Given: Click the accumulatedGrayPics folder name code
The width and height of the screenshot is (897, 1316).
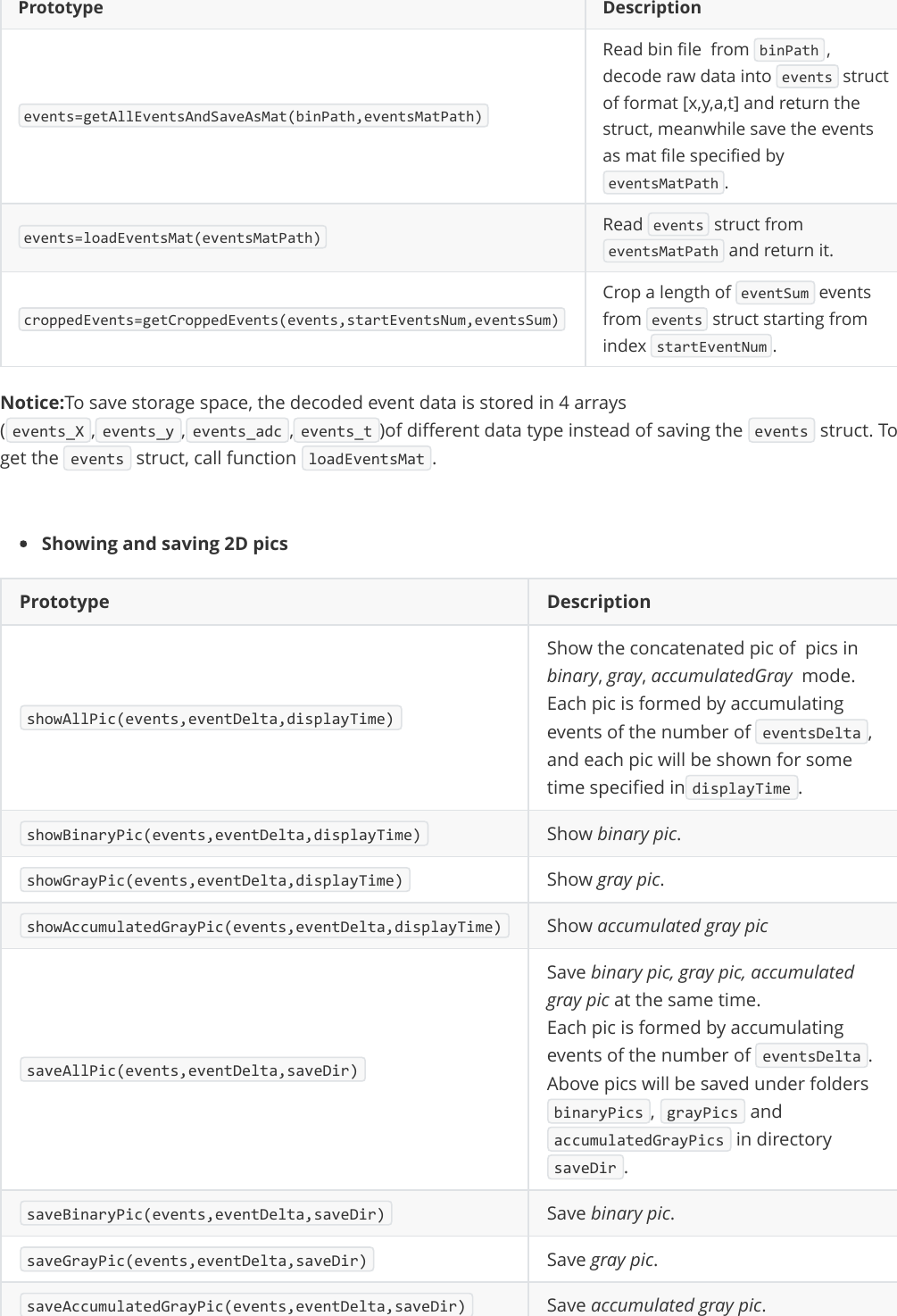Looking at the screenshot, I should 638,1140.
